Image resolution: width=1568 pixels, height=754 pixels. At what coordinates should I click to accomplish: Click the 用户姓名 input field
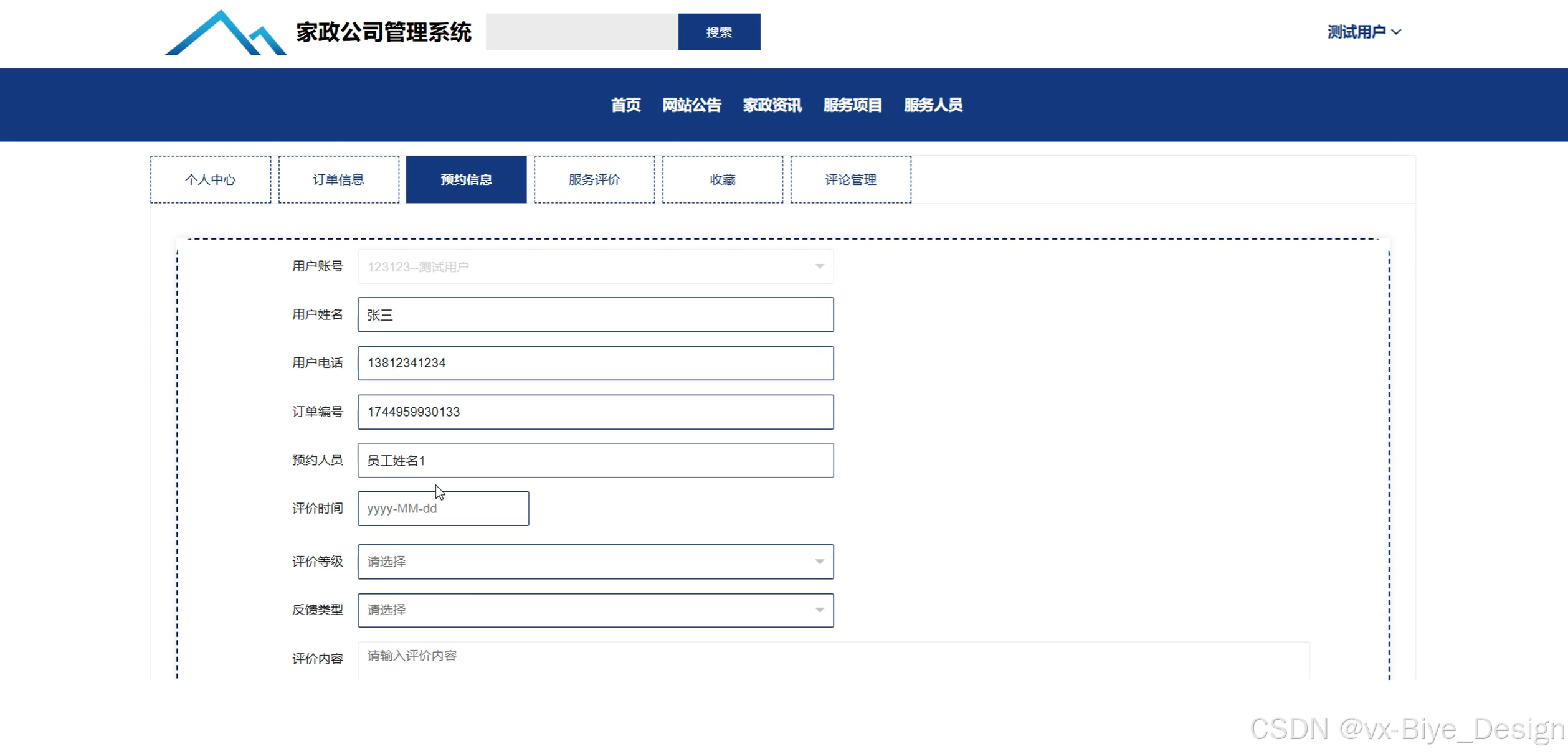595,315
